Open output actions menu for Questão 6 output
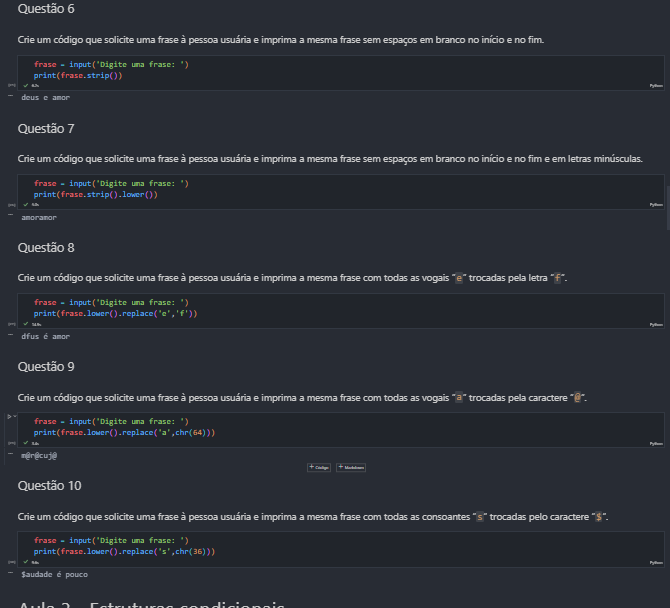670x608 pixels. click(x=11, y=96)
